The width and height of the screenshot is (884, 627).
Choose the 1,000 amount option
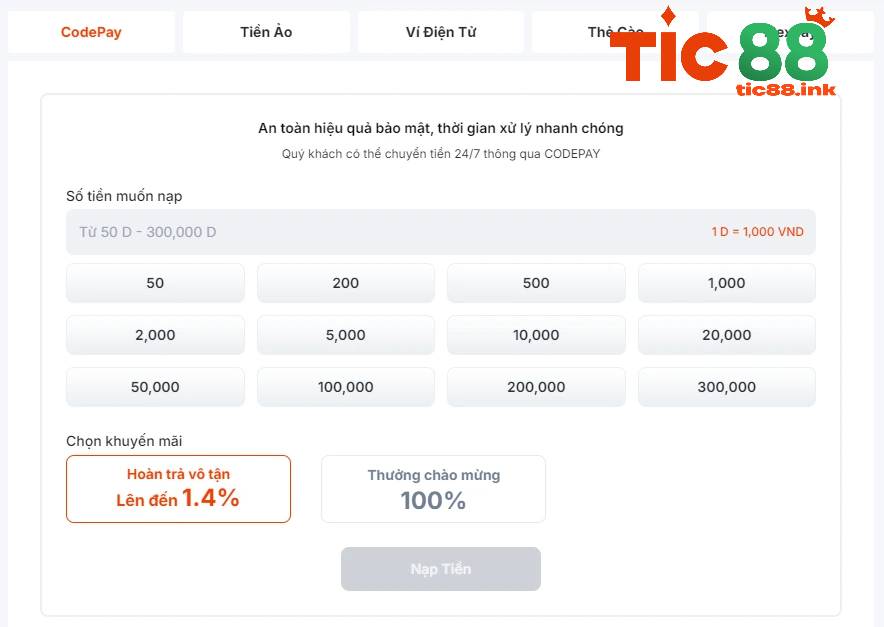coord(726,282)
